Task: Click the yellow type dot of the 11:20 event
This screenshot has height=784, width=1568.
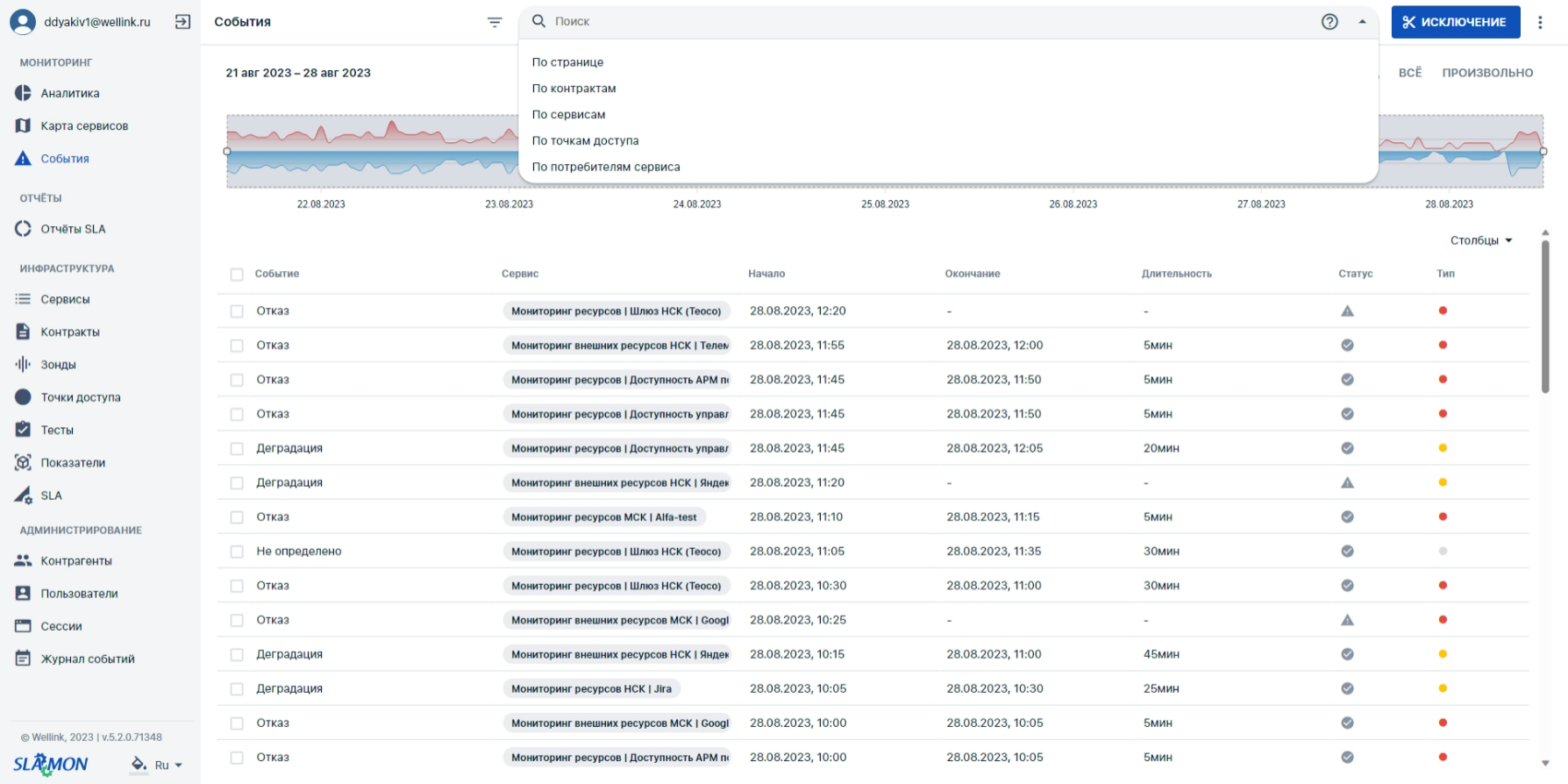Action: 1443,482
